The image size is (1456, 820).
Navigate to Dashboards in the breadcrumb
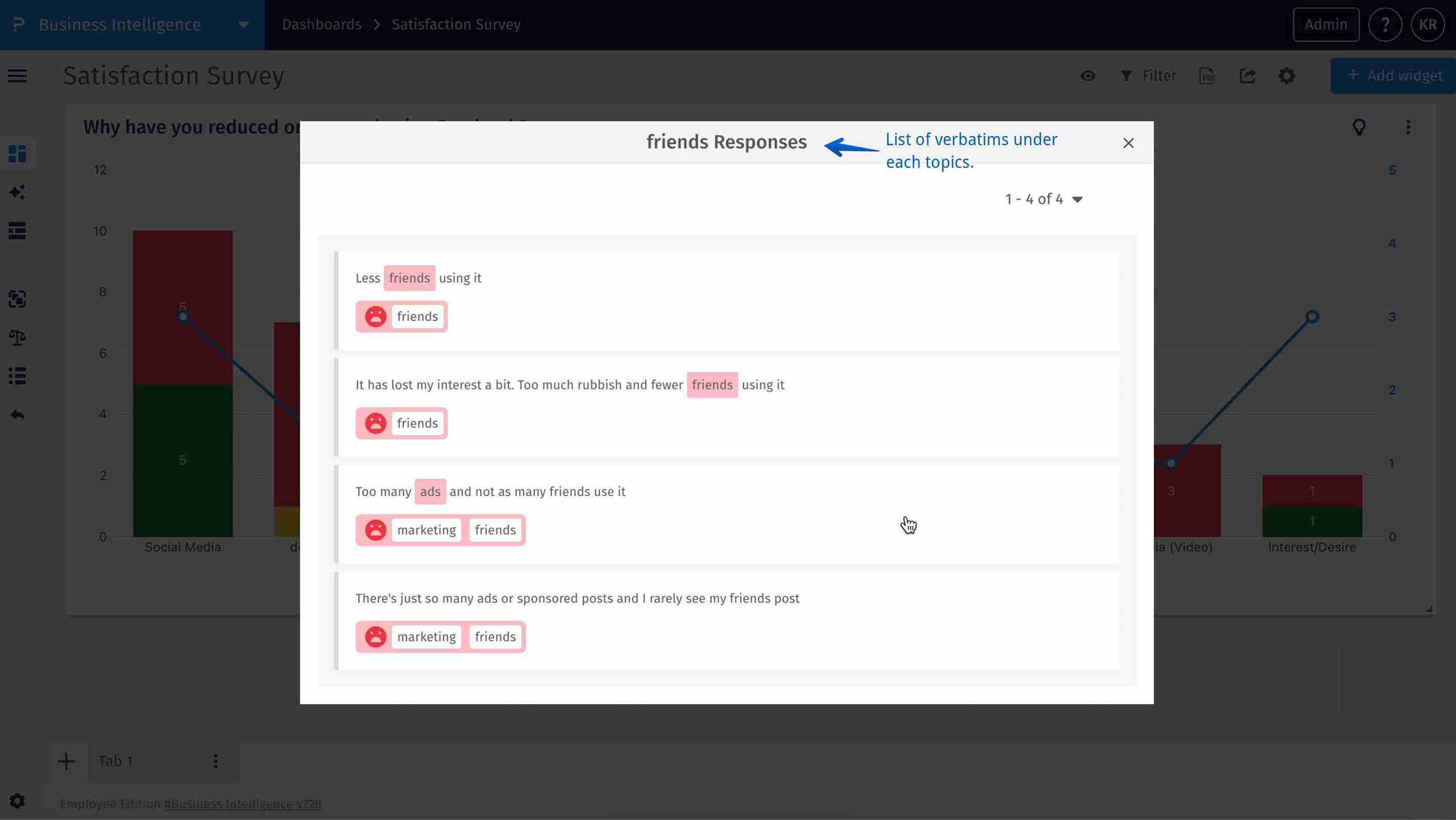[321, 24]
